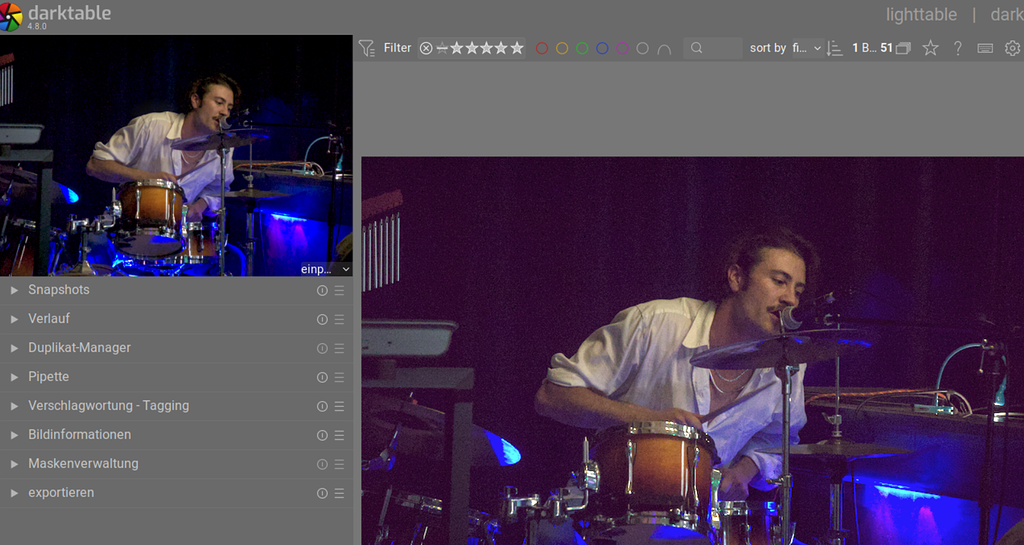The height and width of the screenshot is (545, 1024).
Task: Toggle the green color label filter
Action: pos(582,48)
